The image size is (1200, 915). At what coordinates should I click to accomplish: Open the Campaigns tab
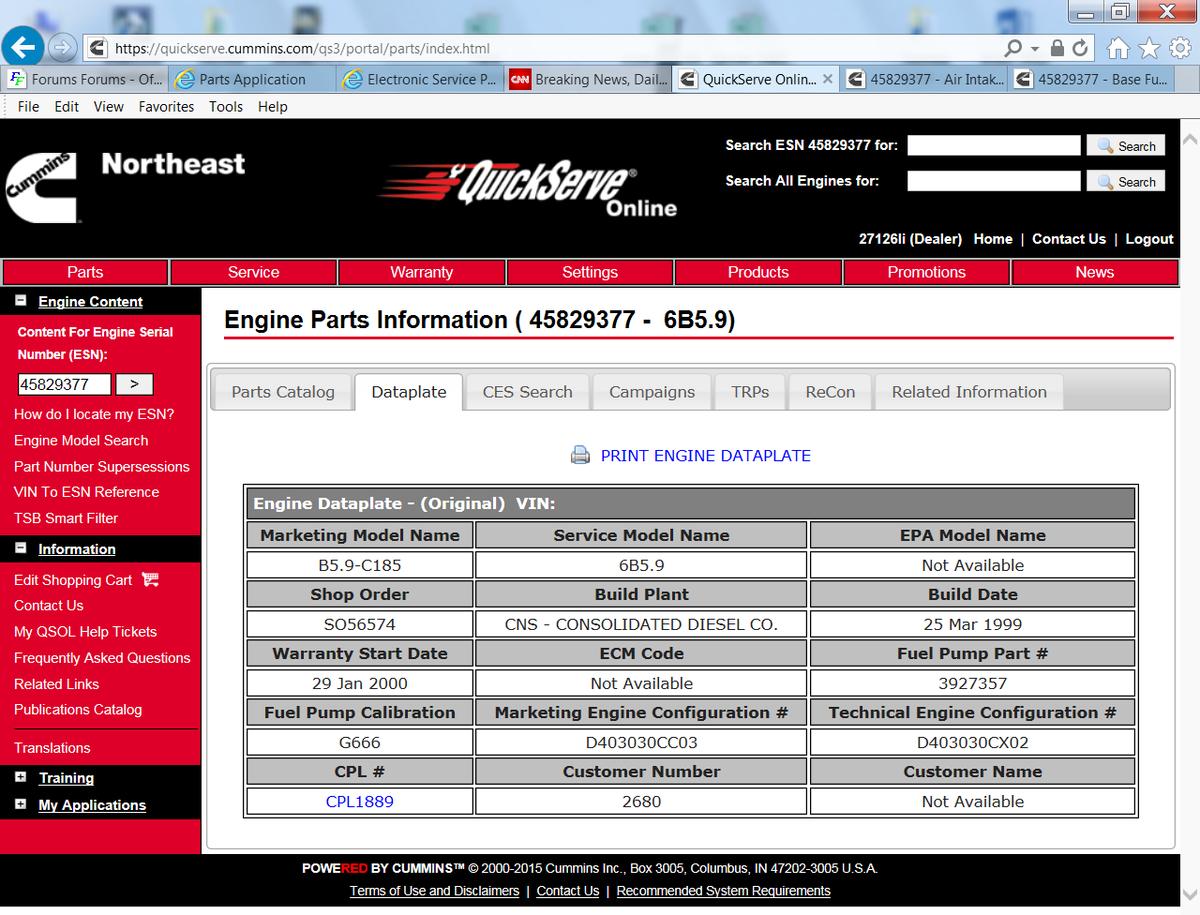tap(652, 392)
